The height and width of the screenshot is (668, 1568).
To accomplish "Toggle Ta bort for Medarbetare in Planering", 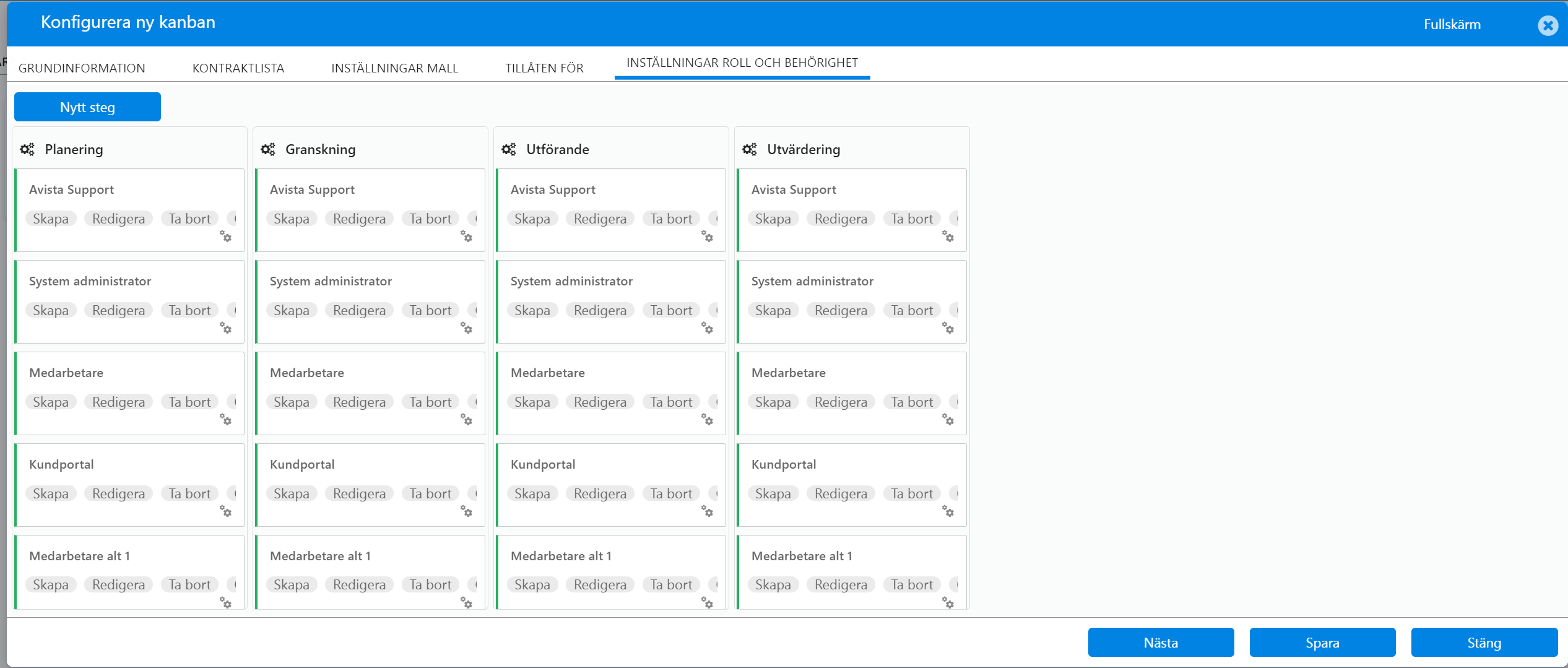I will (190, 402).
